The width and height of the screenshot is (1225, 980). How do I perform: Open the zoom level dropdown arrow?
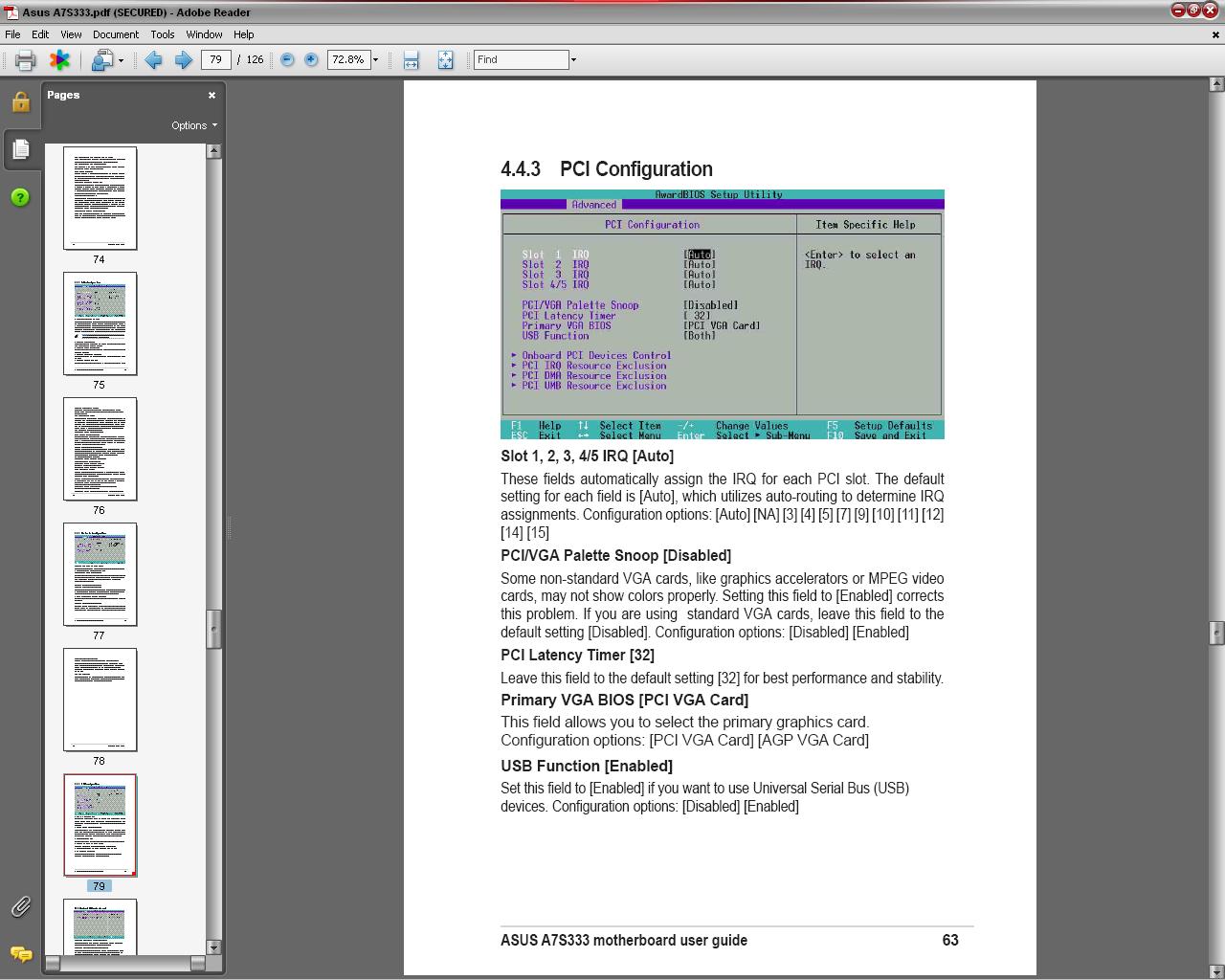pyautogui.click(x=375, y=60)
